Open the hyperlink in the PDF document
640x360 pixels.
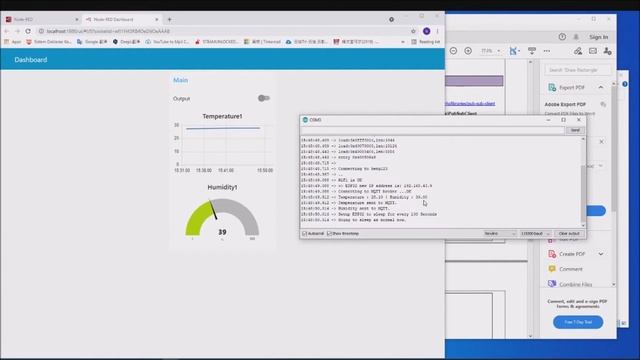click(470, 104)
